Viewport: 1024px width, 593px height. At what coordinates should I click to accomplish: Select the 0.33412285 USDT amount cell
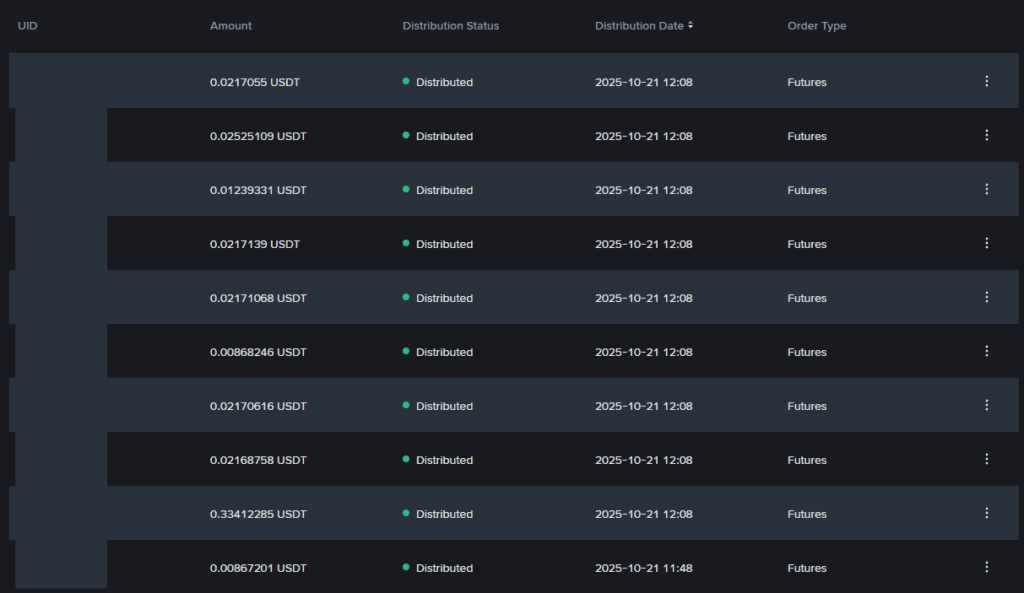tap(258, 514)
